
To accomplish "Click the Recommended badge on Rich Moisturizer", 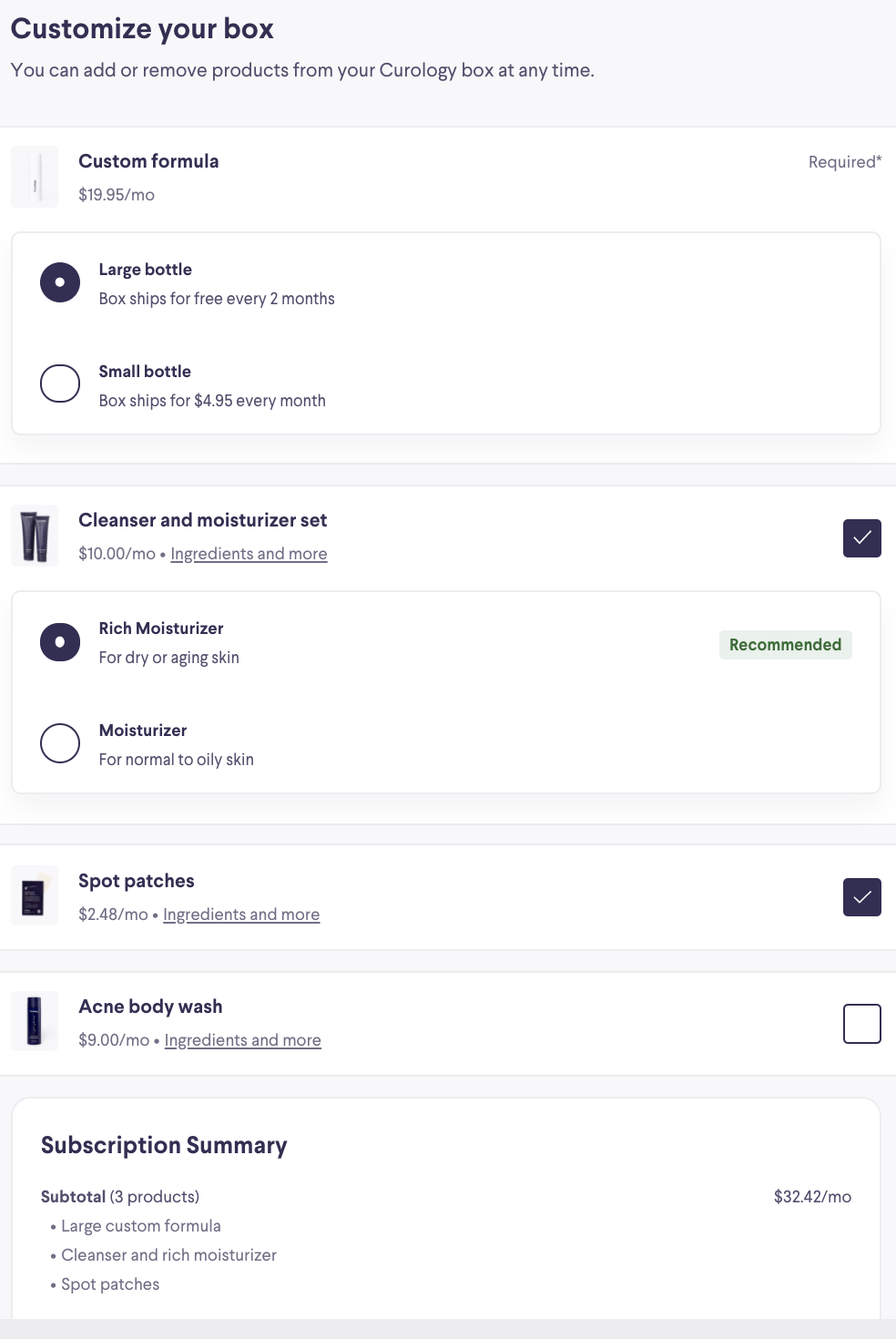I will tap(786, 645).
